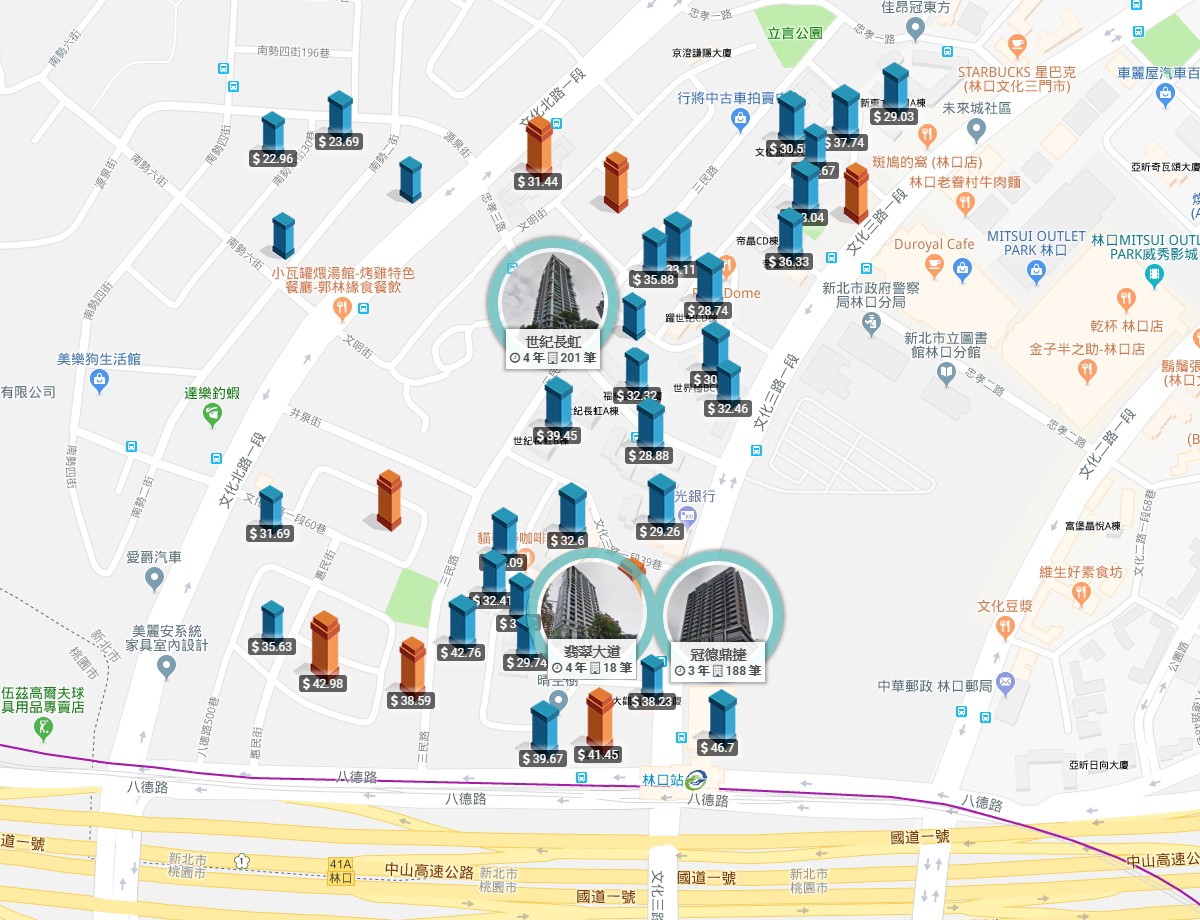Select the 美樂狗生活館 shopping pin
This screenshot has width=1200, height=920.
99,380
